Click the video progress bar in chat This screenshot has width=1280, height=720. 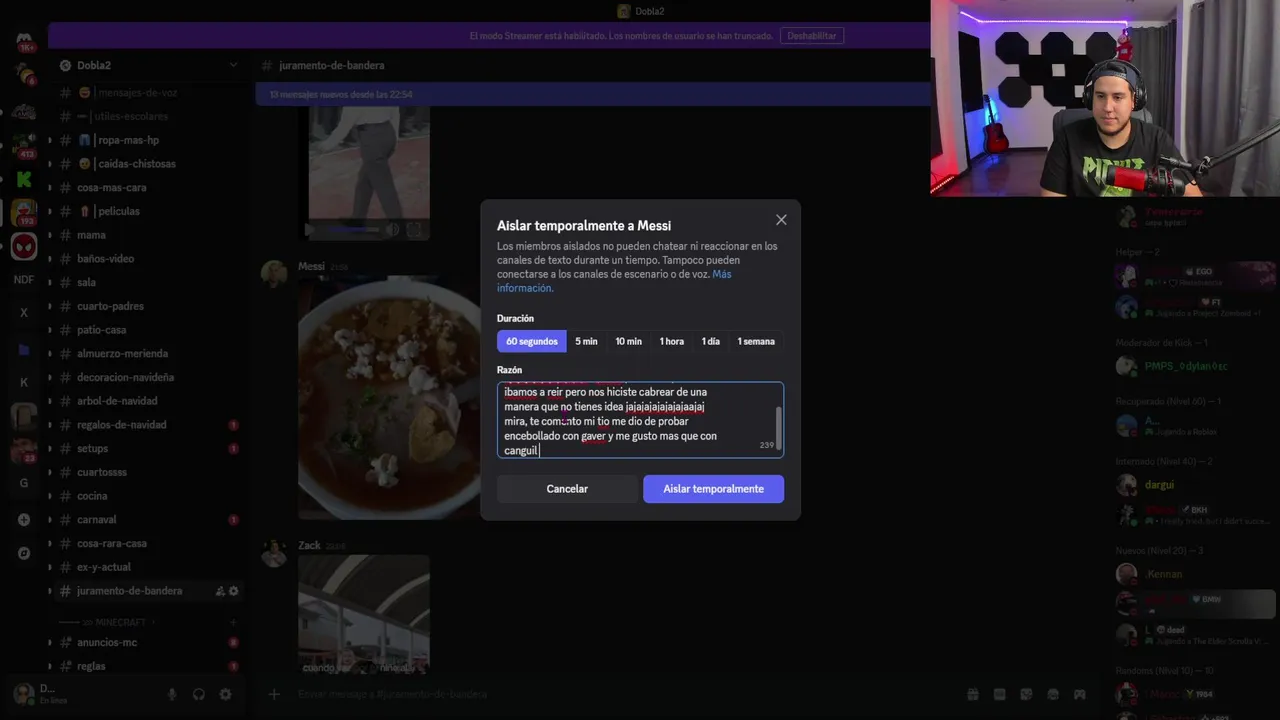click(x=354, y=230)
